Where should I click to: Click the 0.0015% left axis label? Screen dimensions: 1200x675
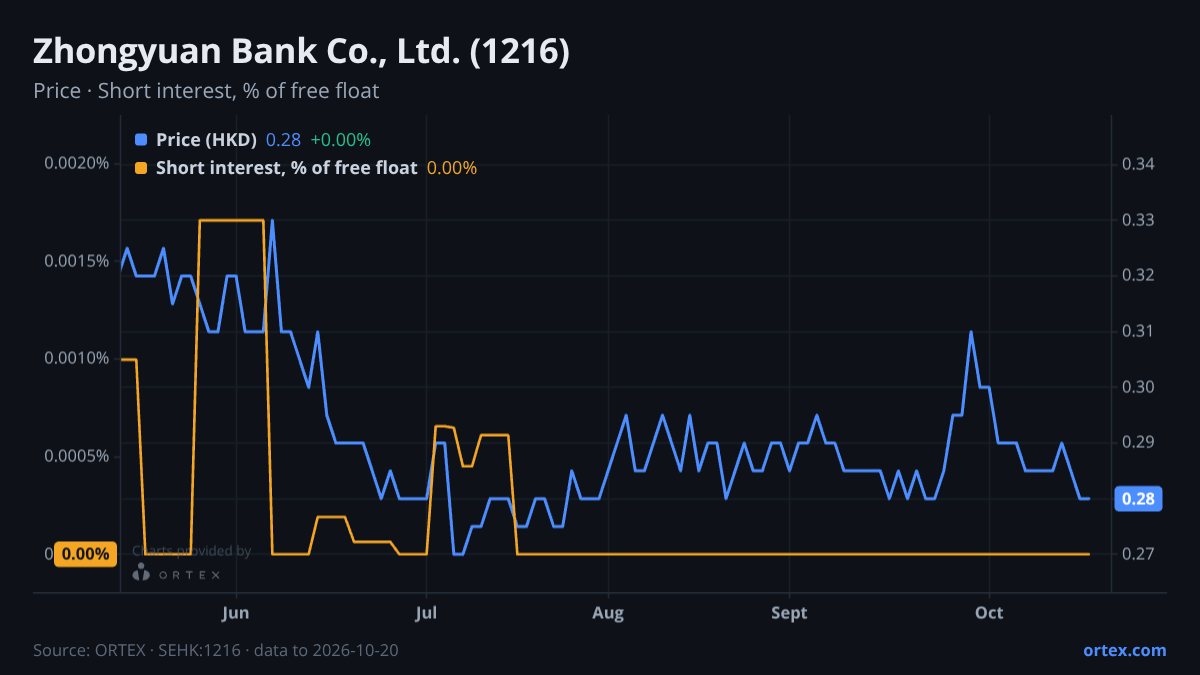[x=77, y=261]
